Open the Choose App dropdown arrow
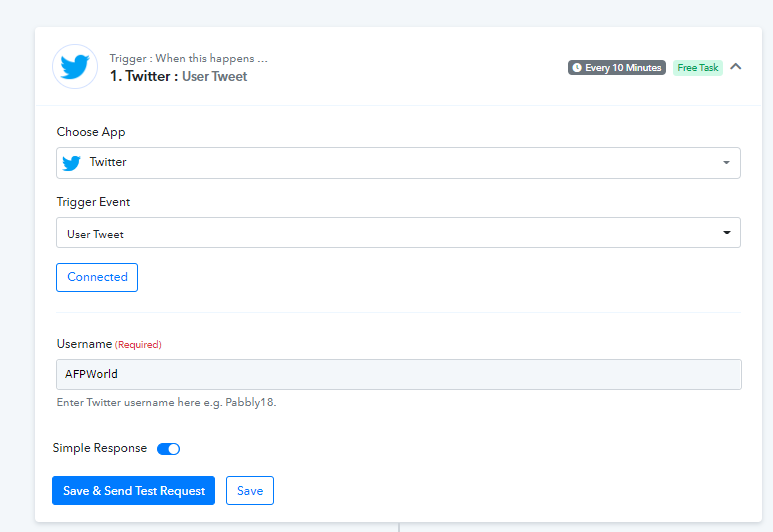The width and height of the screenshot is (773, 532). (726, 163)
